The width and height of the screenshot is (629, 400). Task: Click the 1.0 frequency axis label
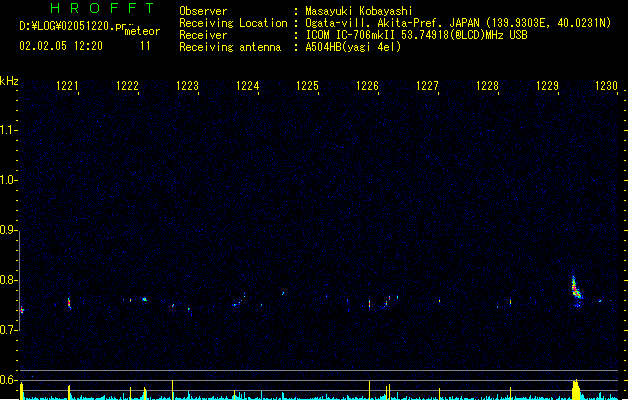coord(7,180)
